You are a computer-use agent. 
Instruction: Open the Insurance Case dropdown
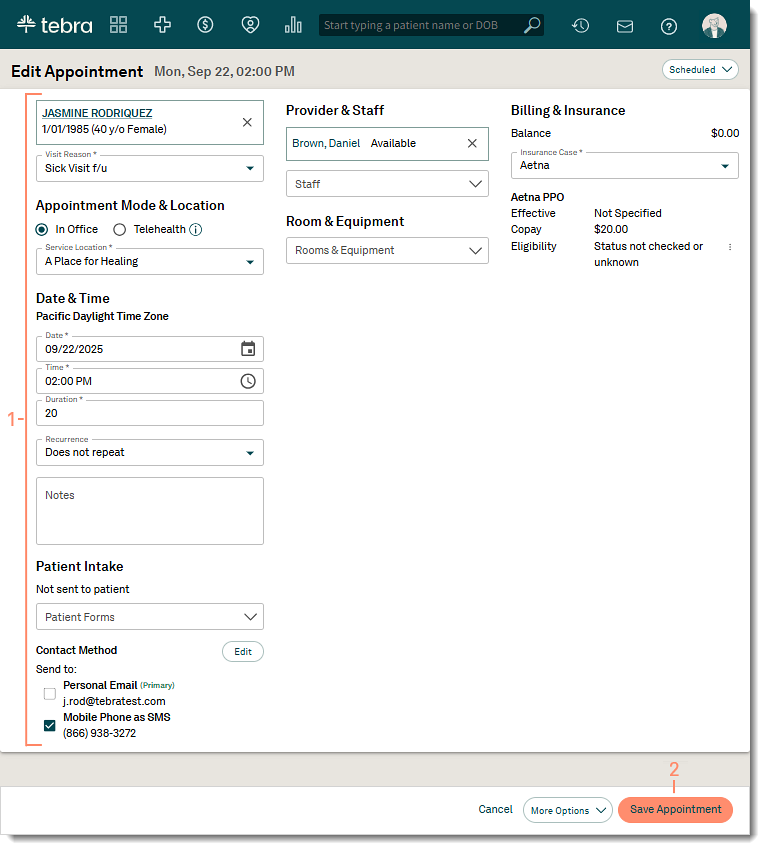click(x=625, y=165)
